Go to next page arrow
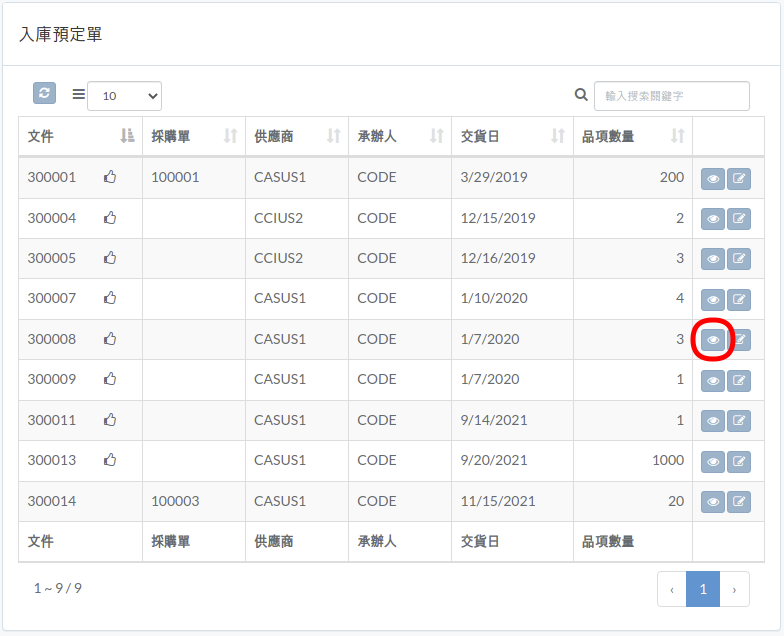Screen dimensions: 784x636 point(734,590)
